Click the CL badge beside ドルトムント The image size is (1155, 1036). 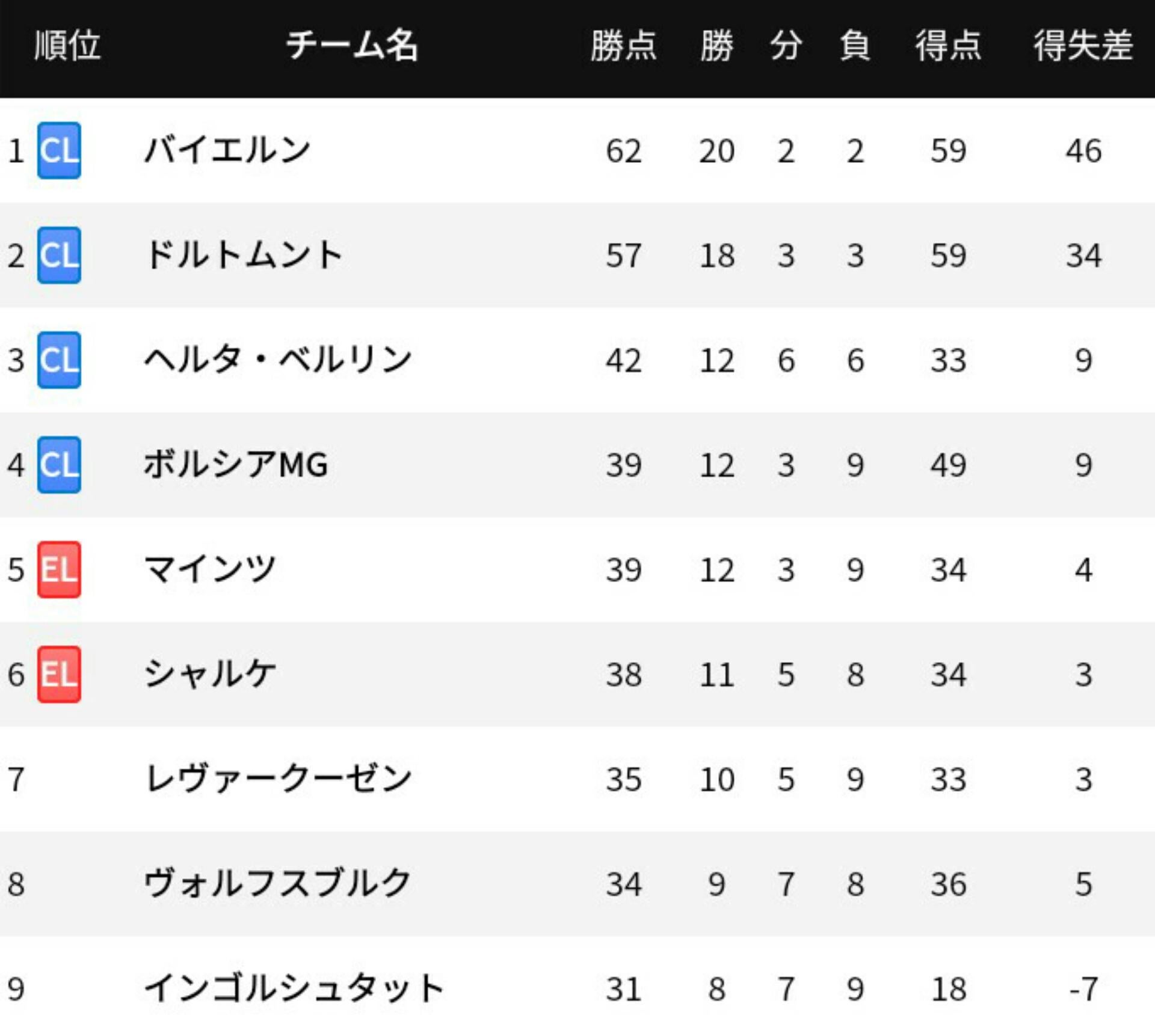click(59, 256)
